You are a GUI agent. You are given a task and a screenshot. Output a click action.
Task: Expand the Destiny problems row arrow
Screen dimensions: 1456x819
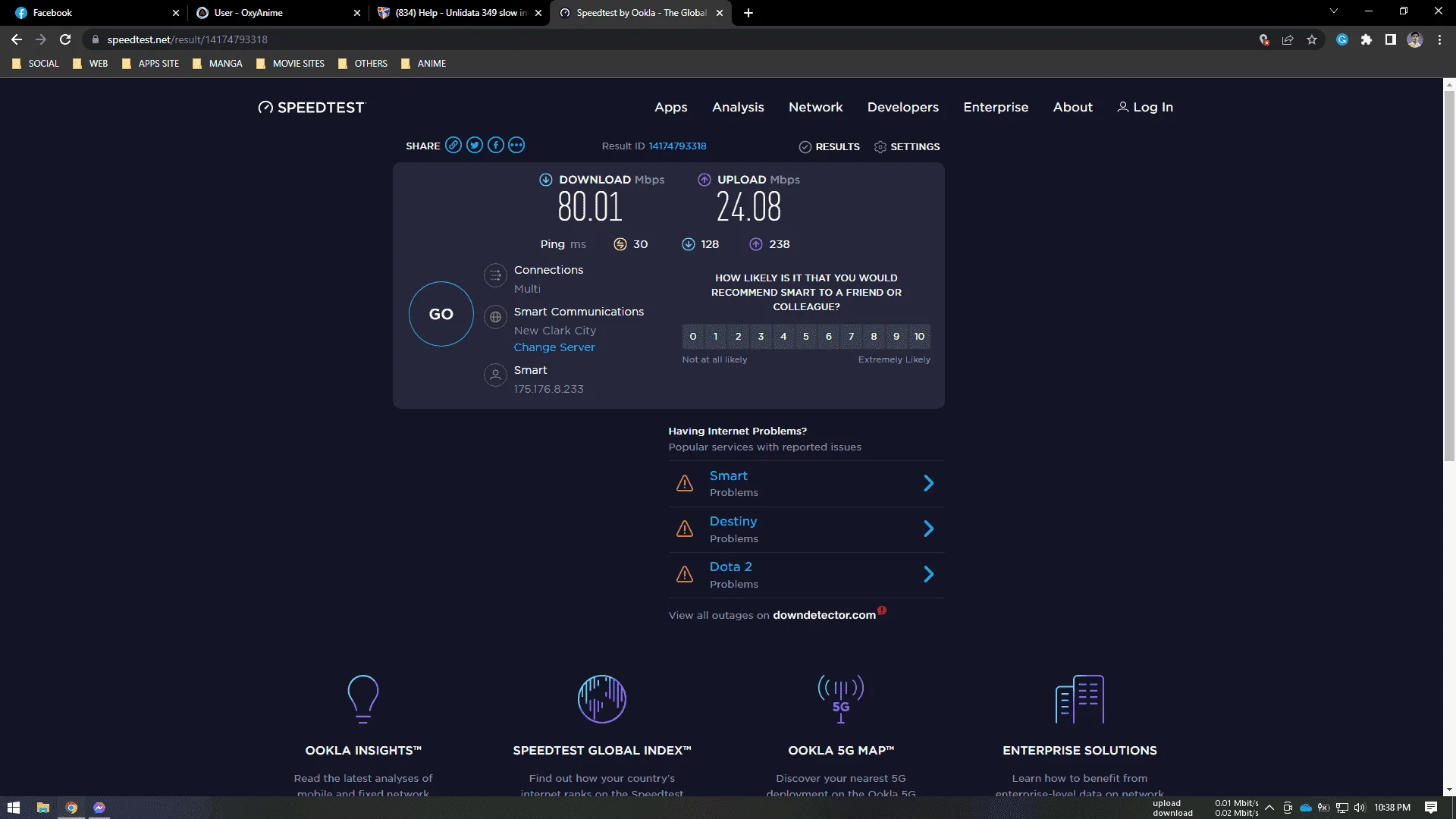(929, 529)
